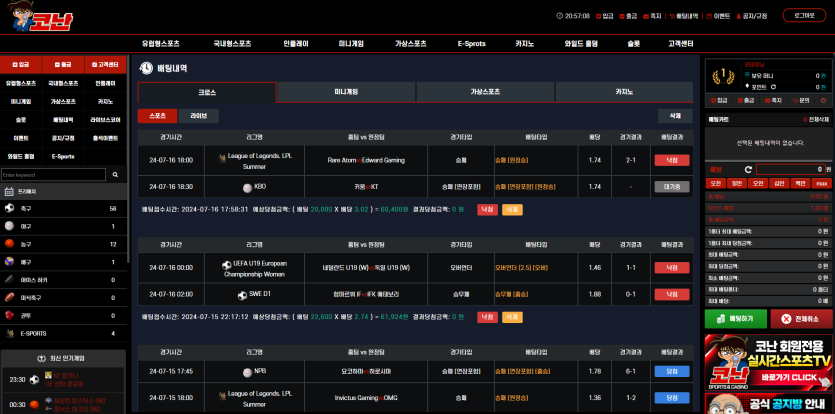Expand the 럭비 sport category

tap(27, 315)
